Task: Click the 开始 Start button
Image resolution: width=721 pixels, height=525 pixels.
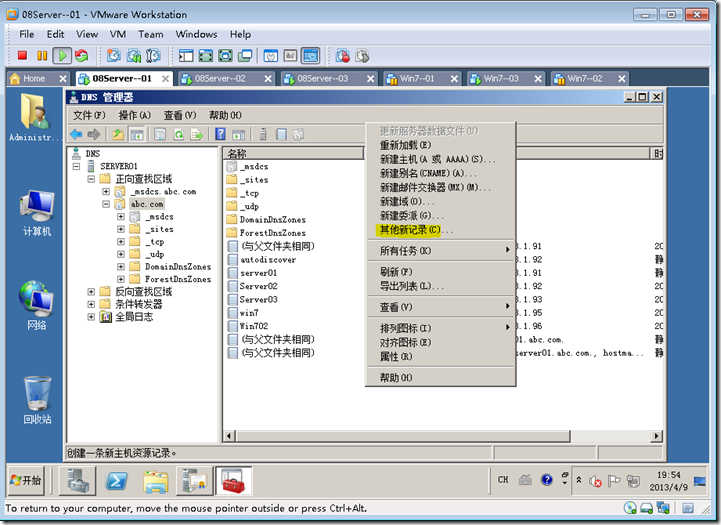Action: (26, 480)
